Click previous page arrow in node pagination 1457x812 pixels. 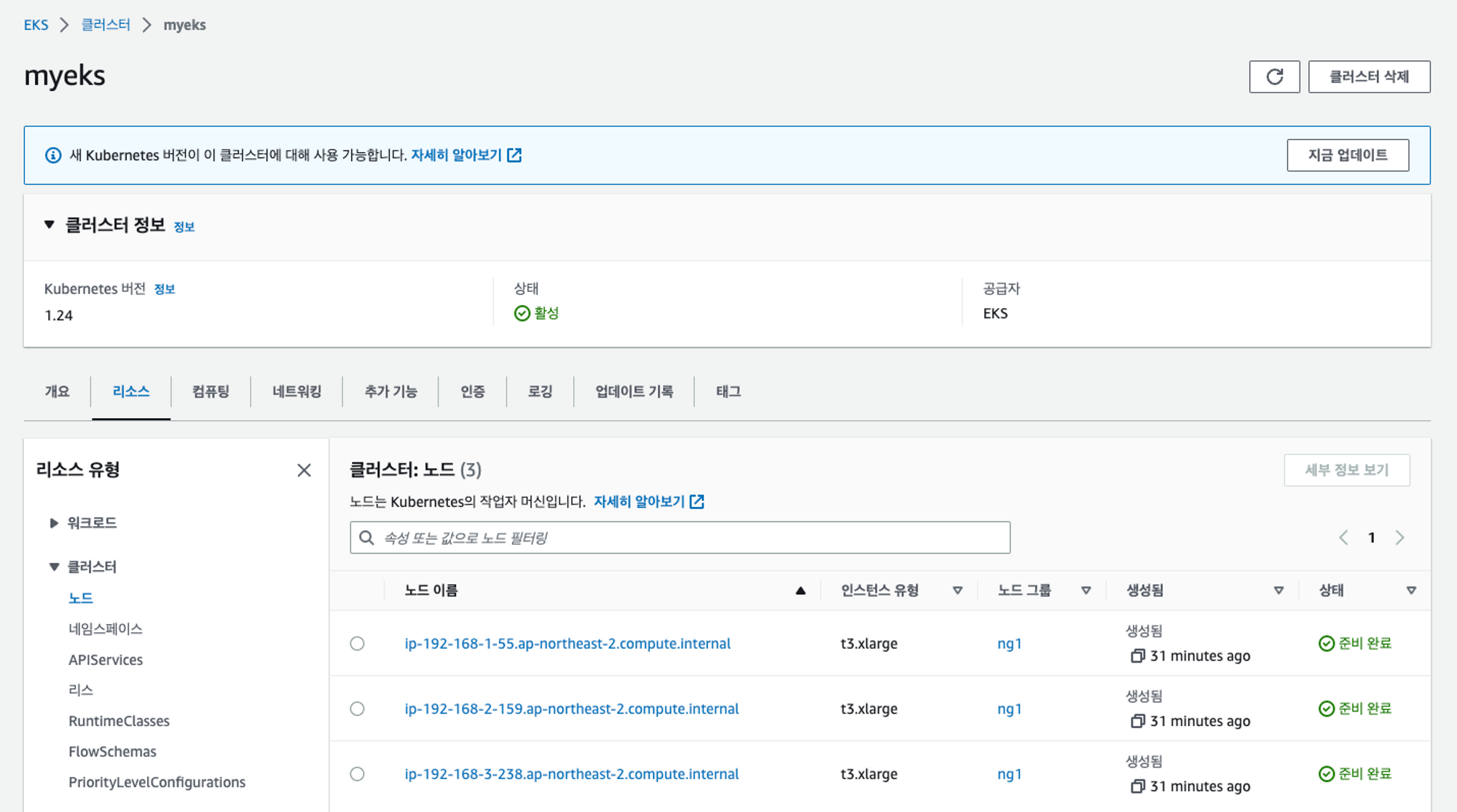pyautogui.click(x=1343, y=537)
